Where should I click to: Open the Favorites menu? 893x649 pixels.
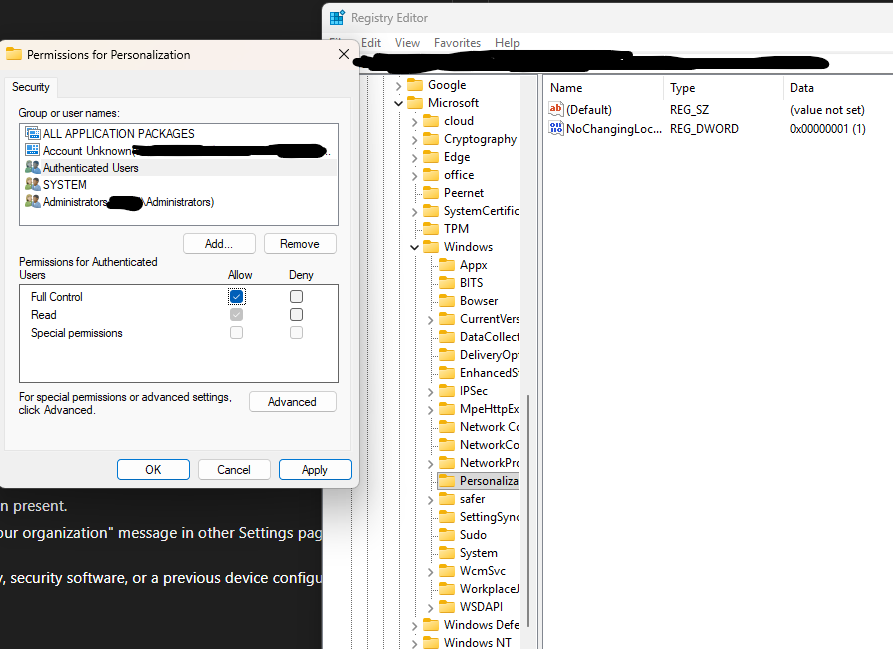coord(457,43)
